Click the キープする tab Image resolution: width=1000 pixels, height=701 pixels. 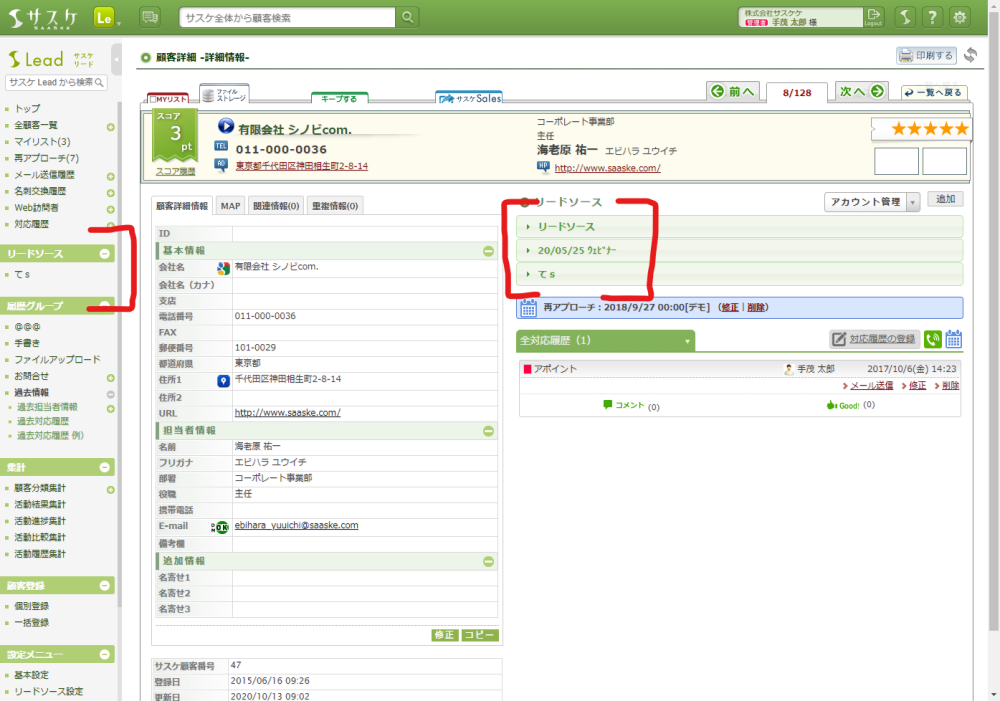[x=339, y=99]
